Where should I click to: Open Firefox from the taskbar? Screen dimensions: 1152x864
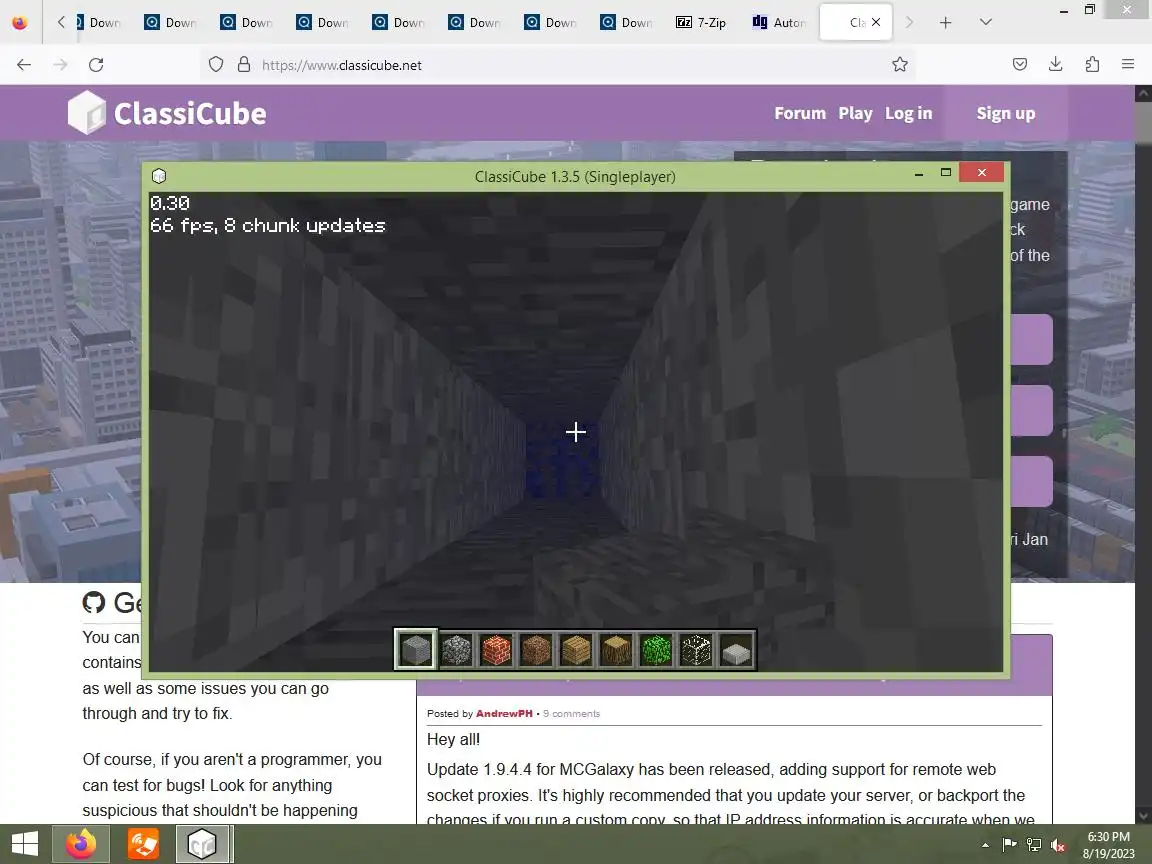pyautogui.click(x=81, y=844)
